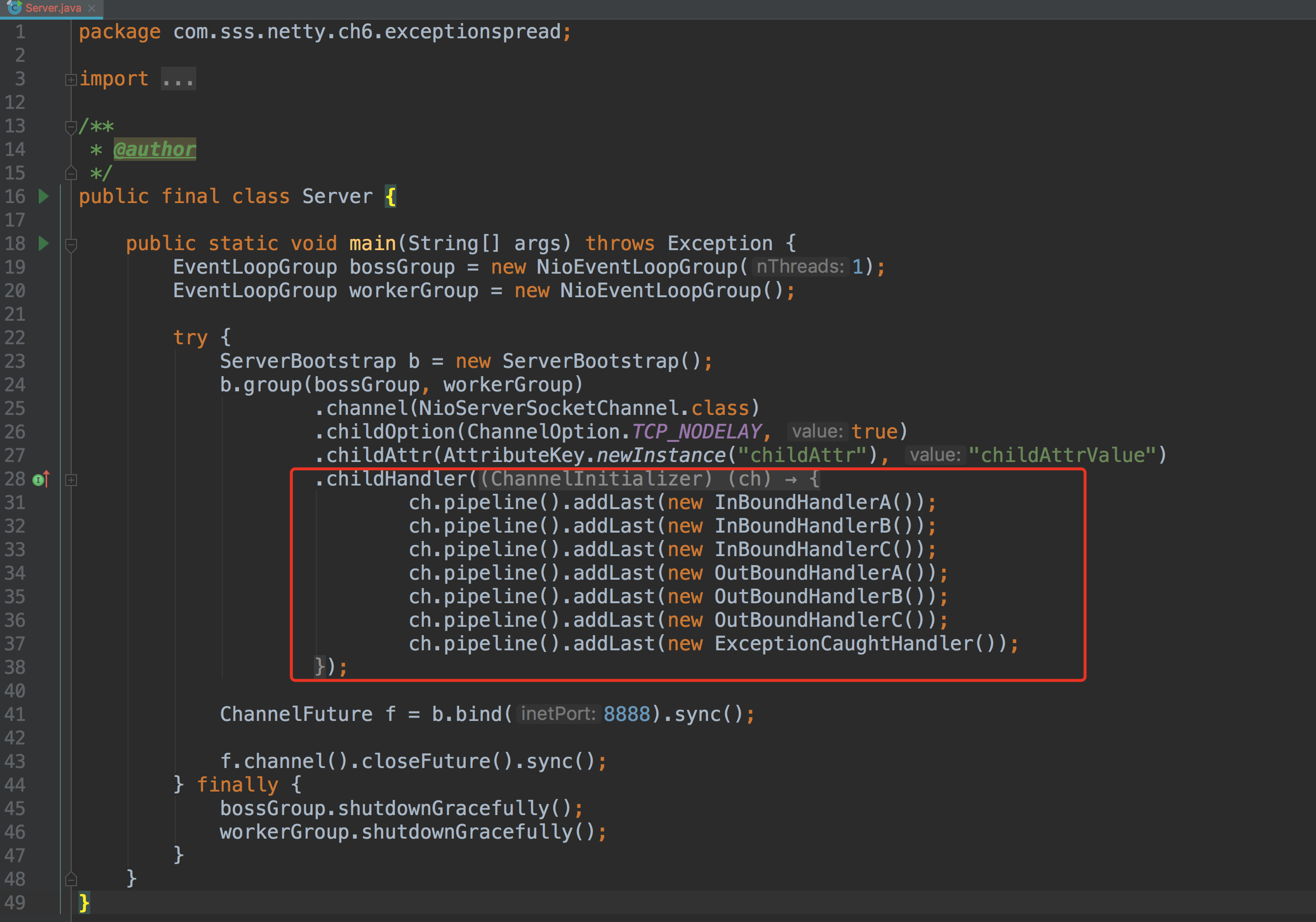The image size is (1316, 922).
Task: Click the class name Server in declaration
Action: tap(338, 197)
